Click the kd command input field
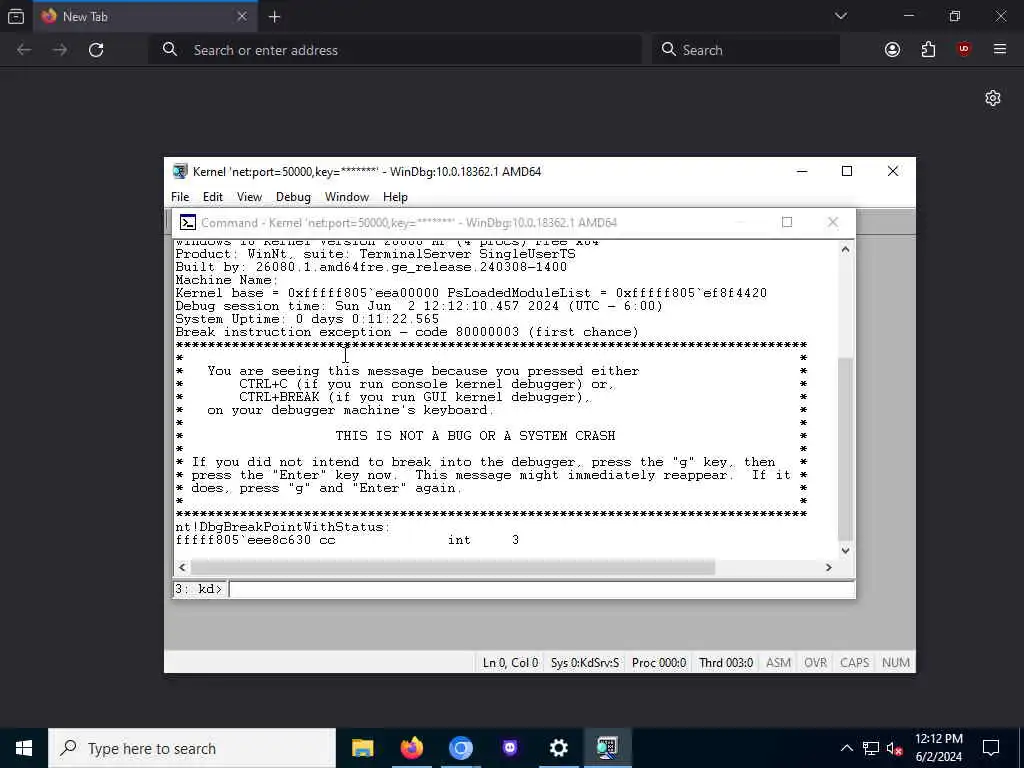The height and width of the screenshot is (768, 1024). 541,589
